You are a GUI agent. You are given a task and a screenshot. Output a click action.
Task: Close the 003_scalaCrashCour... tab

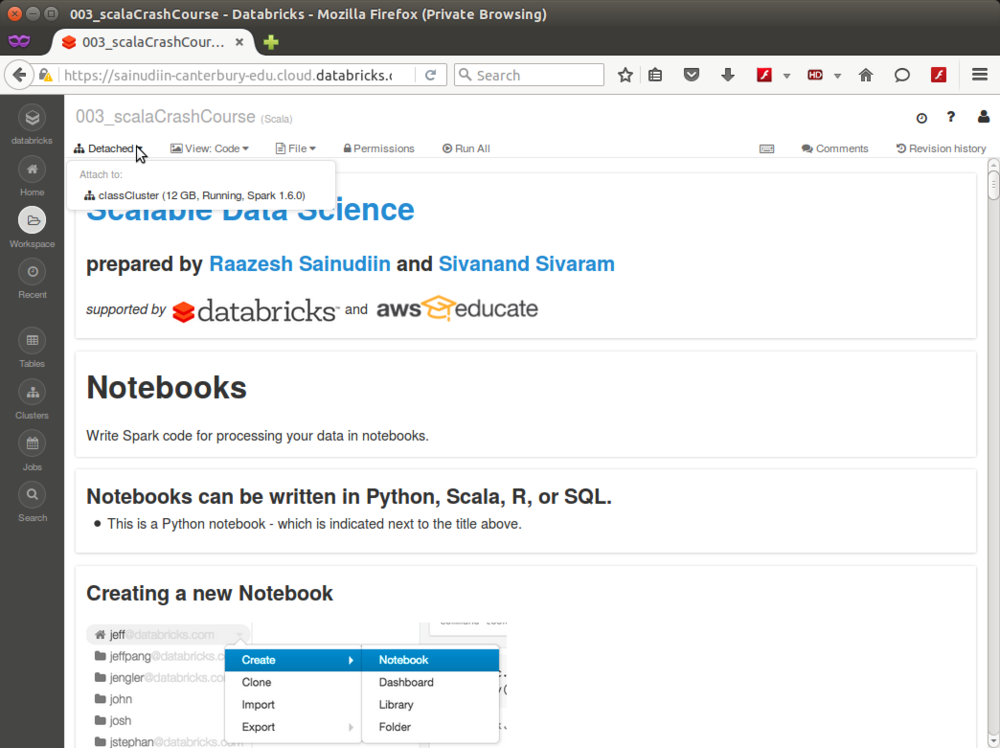click(x=239, y=42)
